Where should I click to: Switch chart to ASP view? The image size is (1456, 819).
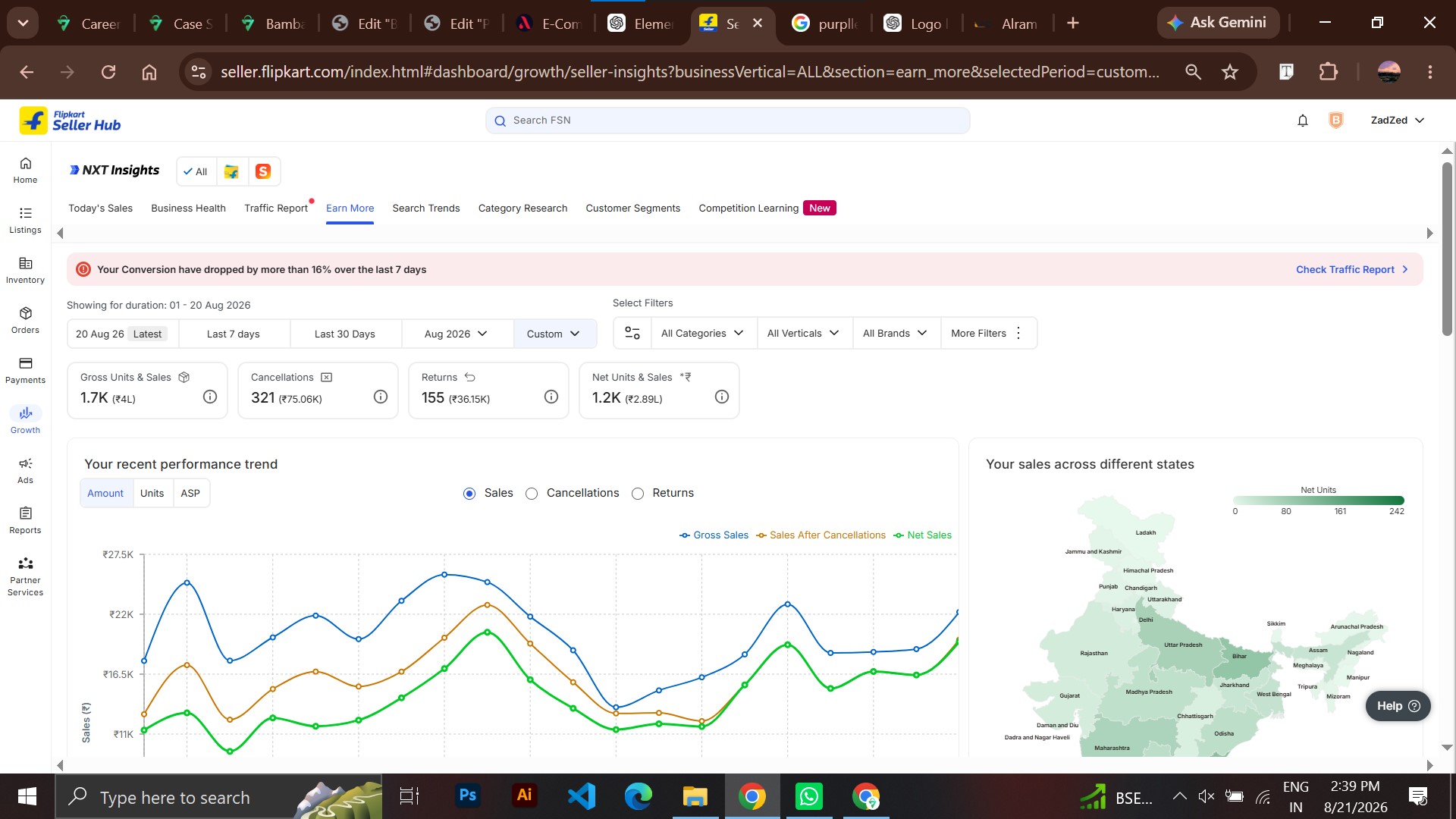pos(190,493)
